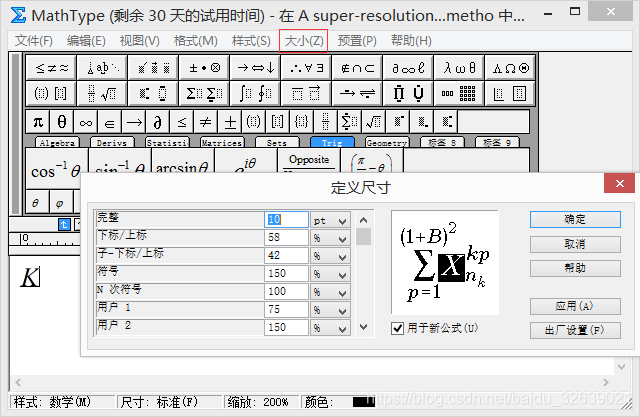Open the 格式(M) menu

click(196, 41)
